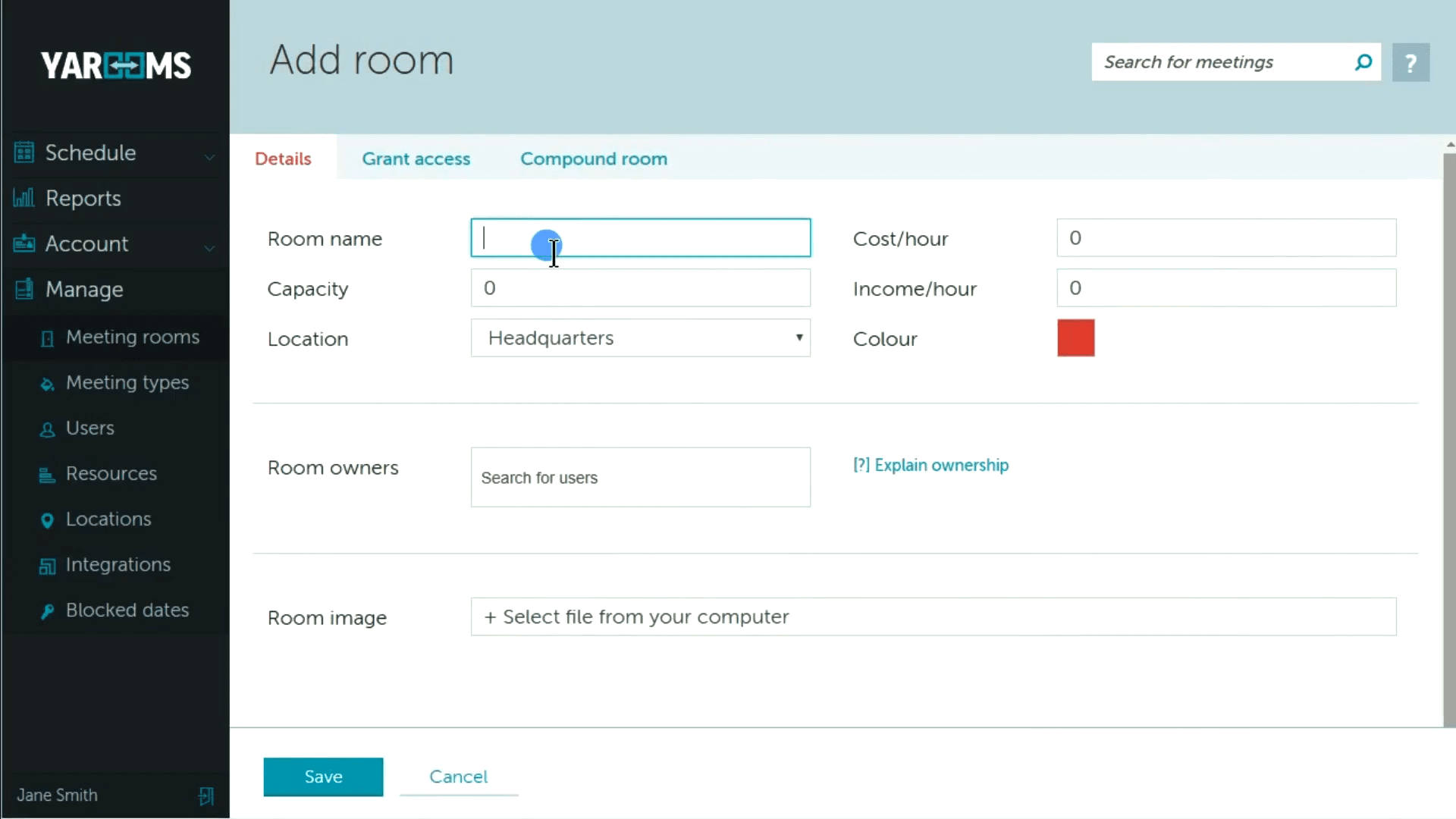The width and height of the screenshot is (1456, 819).
Task: Select the Blocked dates key icon
Action: (47, 610)
